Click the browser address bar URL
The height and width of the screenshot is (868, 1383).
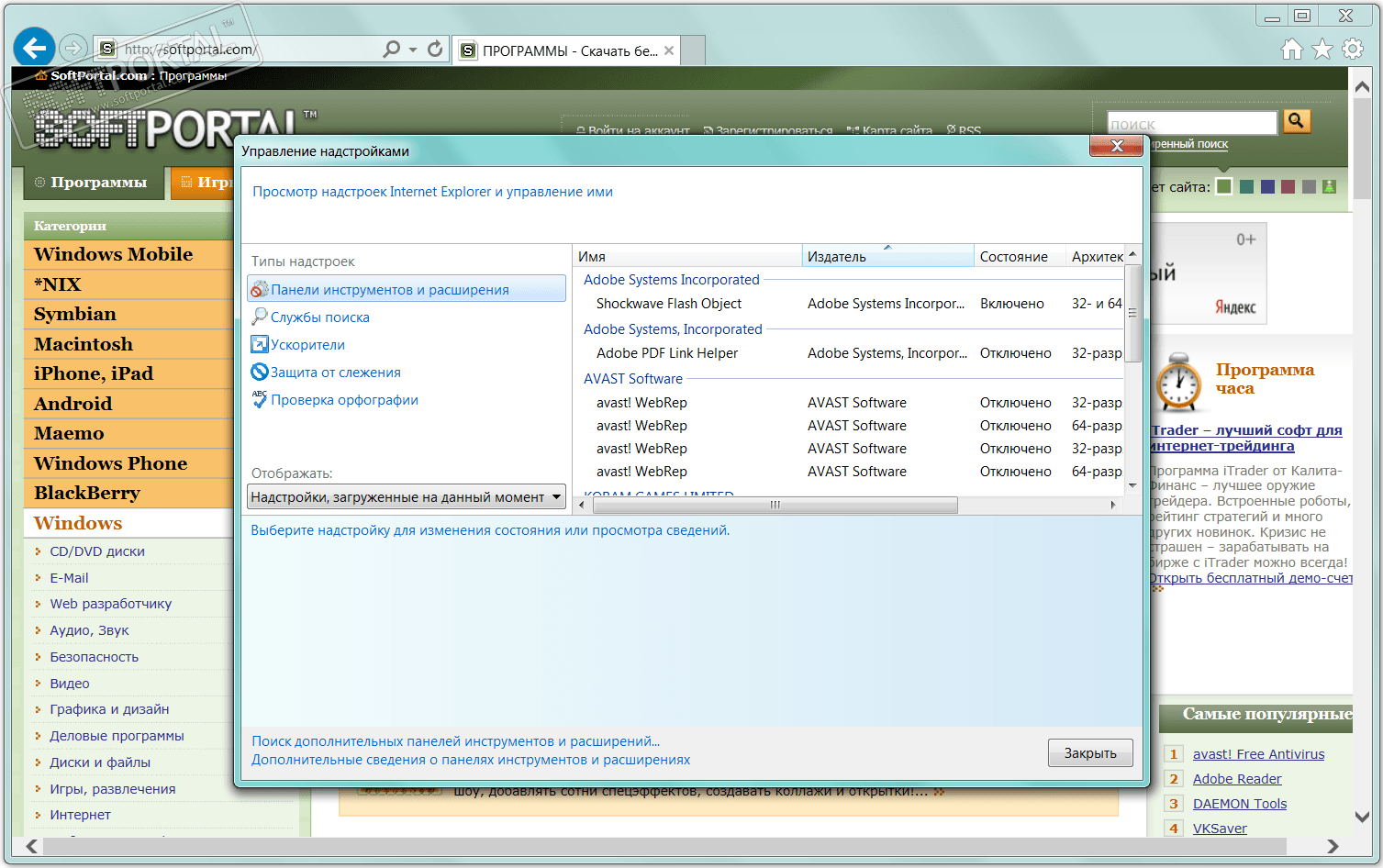[189, 50]
